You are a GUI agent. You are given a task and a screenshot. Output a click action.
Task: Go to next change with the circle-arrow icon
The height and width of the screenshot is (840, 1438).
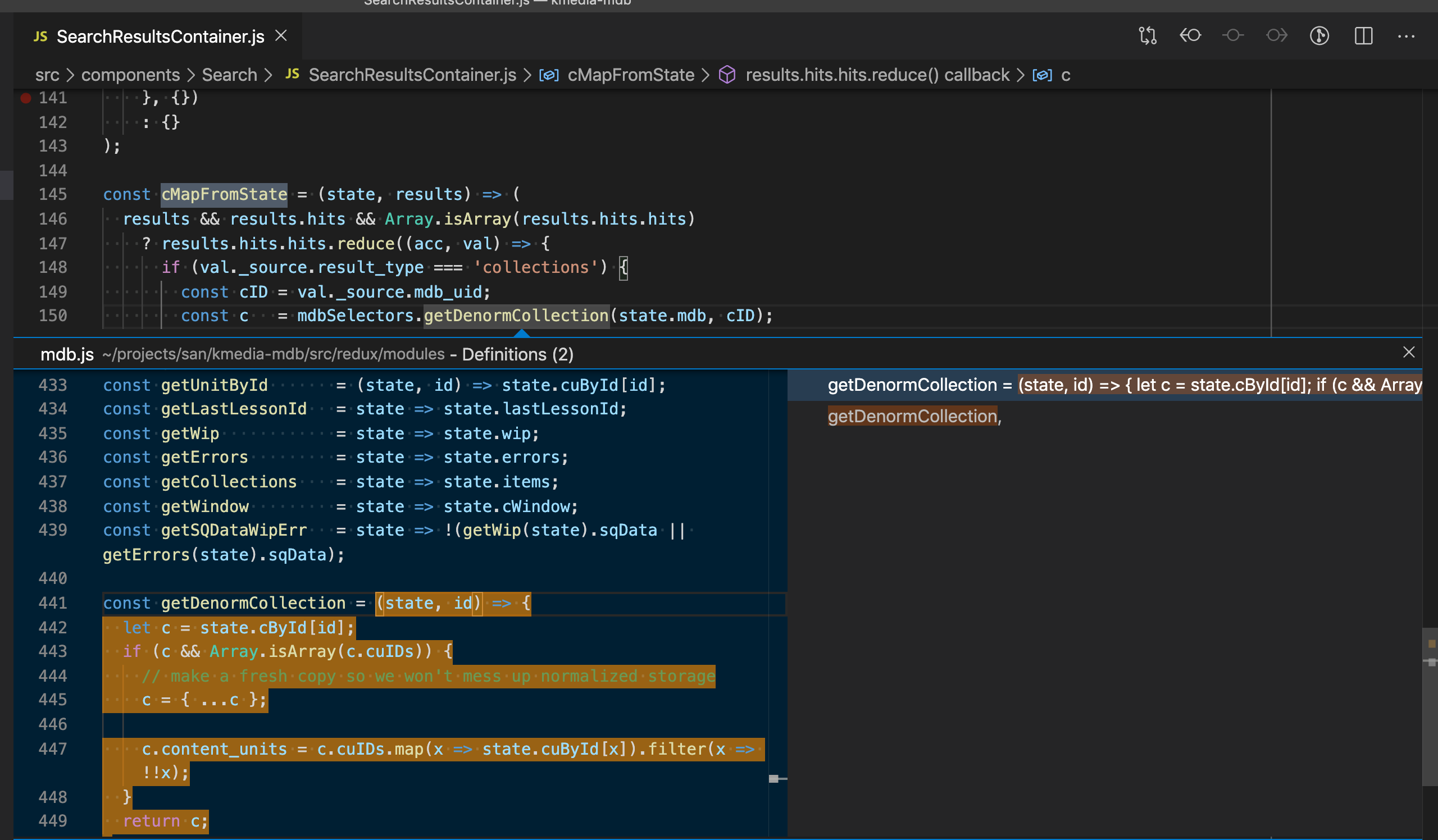1277,35
